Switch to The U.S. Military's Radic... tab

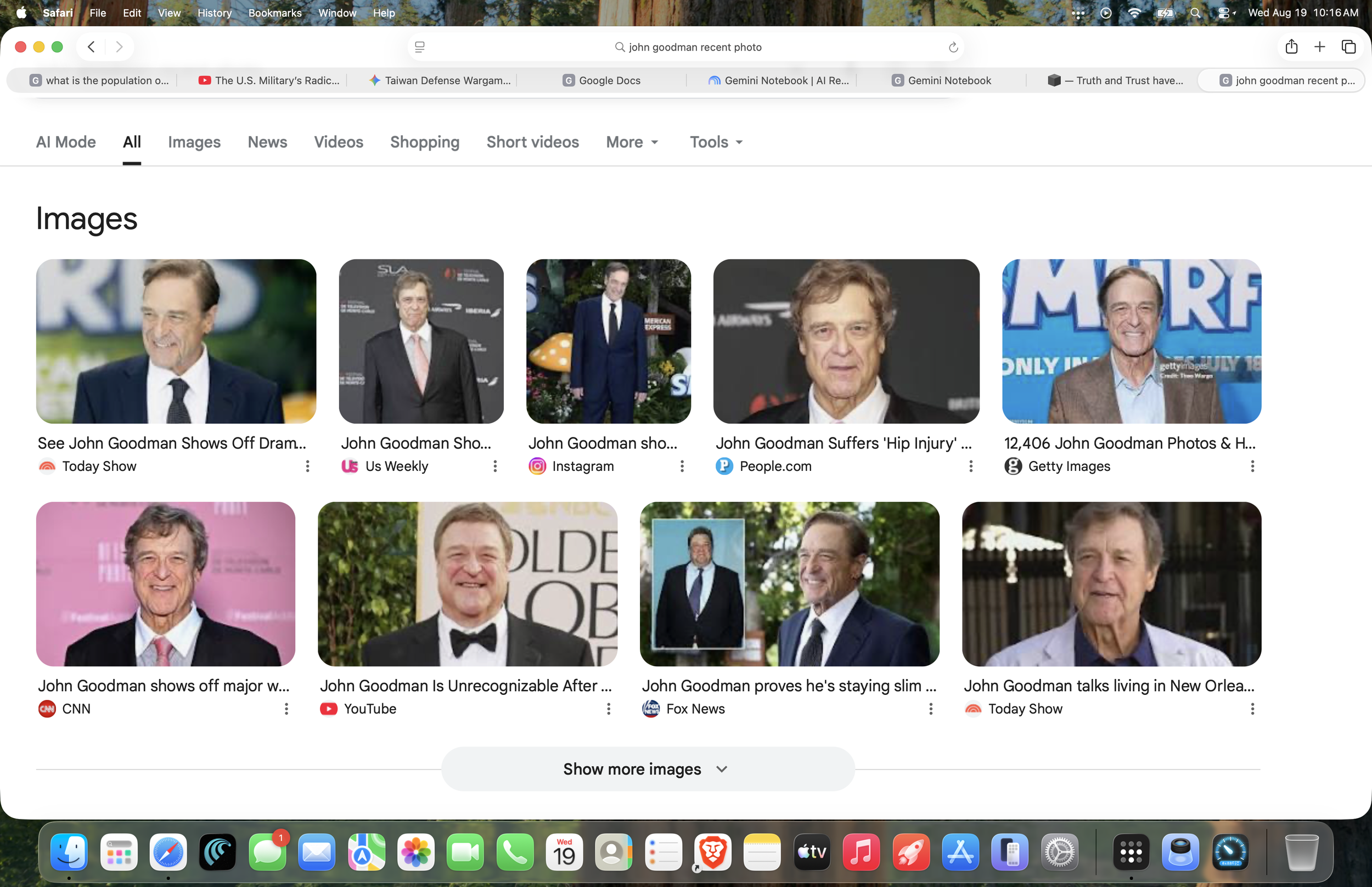point(269,81)
